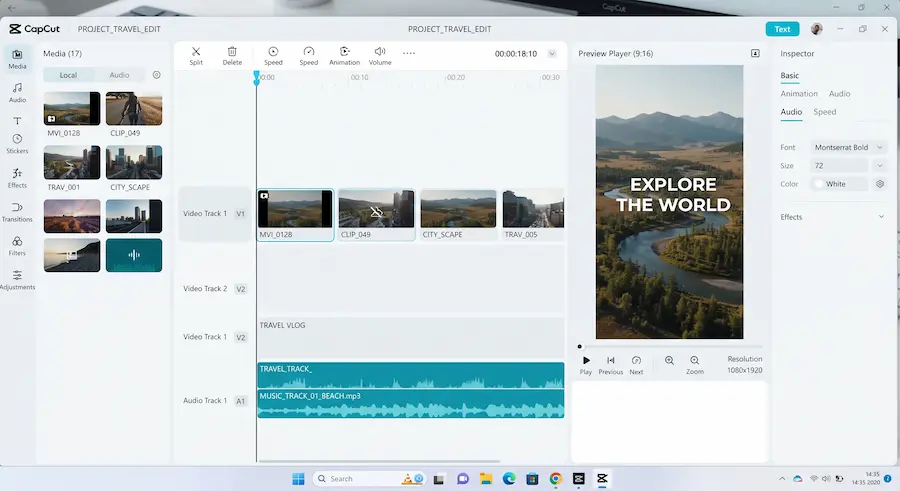Select MVI_0128 thumbnail in Media panel
This screenshot has width=900, height=491.
click(x=72, y=109)
